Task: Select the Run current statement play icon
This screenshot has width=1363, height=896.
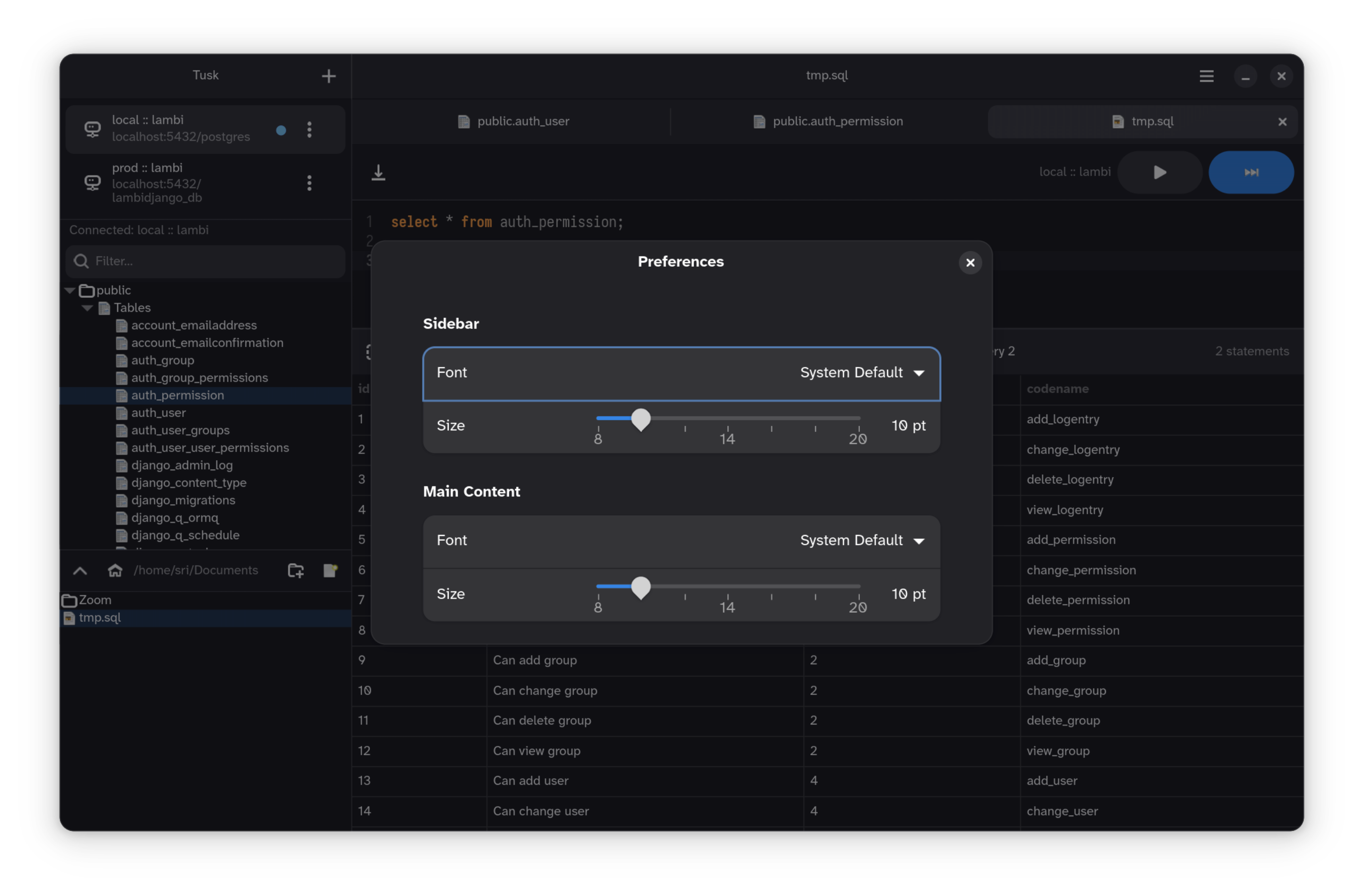Action: tap(1159, 172)
